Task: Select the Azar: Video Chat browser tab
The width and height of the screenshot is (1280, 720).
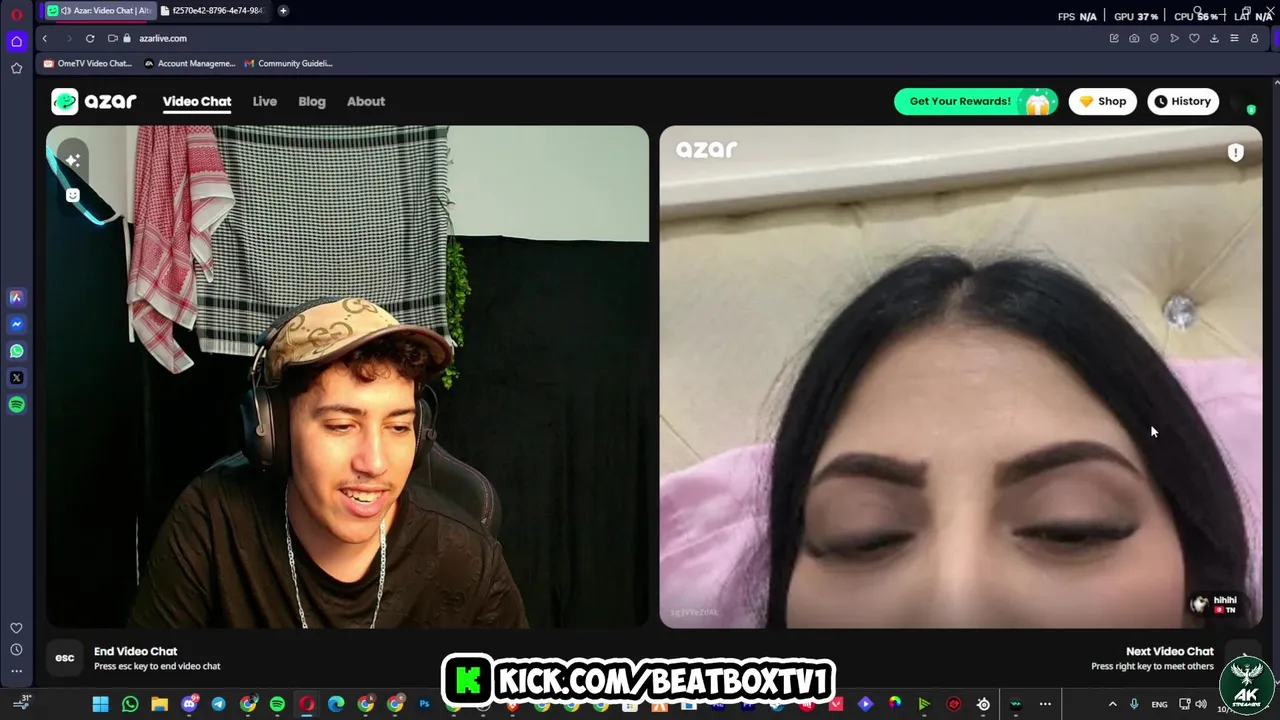Action: 99,11
